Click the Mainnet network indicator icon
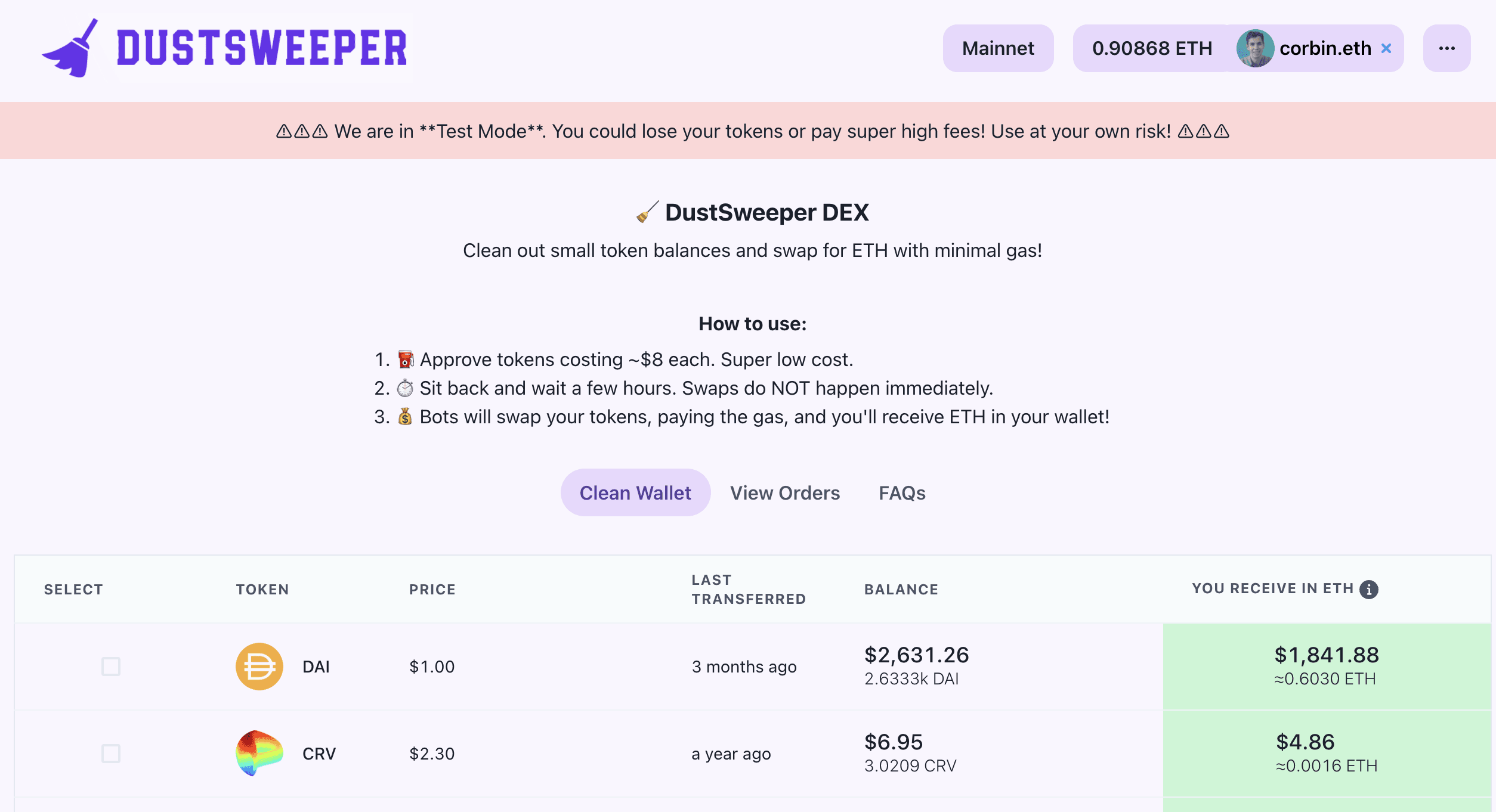 click(999, 47)
